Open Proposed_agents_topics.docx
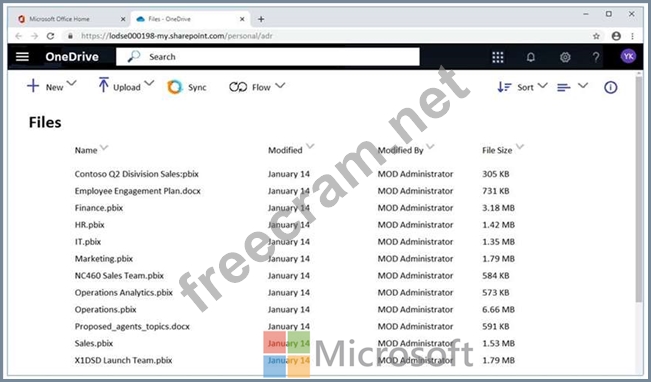Screen dimensions: 651x382 click(132, 326)
